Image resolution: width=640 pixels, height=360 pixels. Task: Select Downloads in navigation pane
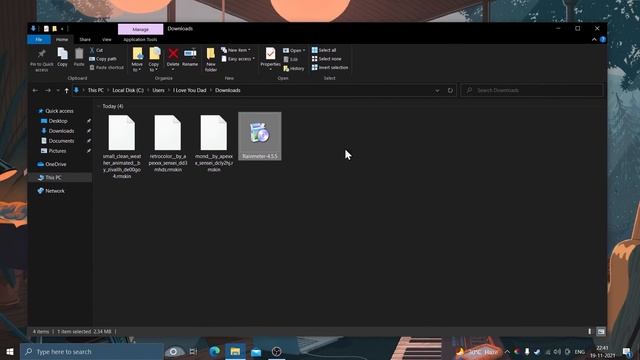click(61, 131)
